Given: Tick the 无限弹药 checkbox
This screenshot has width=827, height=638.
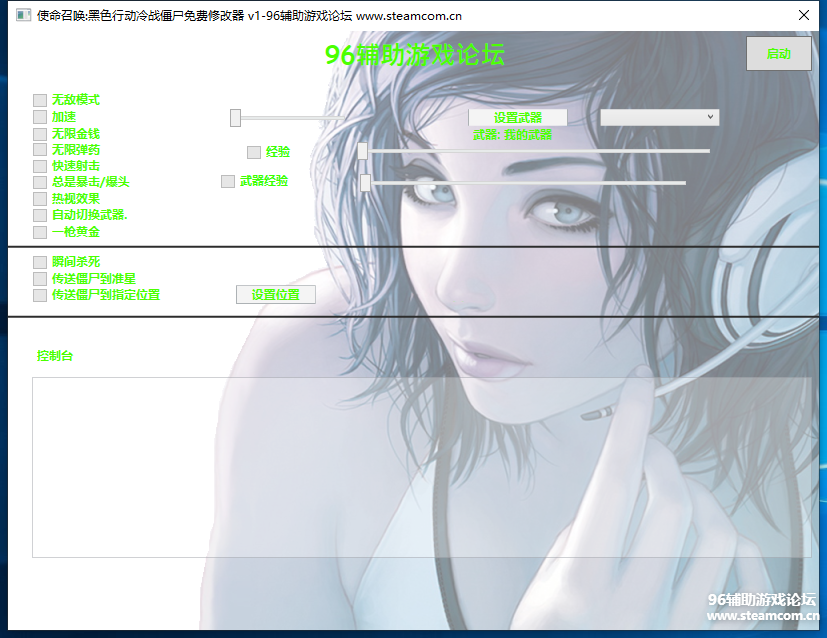Looking at the screenshot, I should [40, 150].
